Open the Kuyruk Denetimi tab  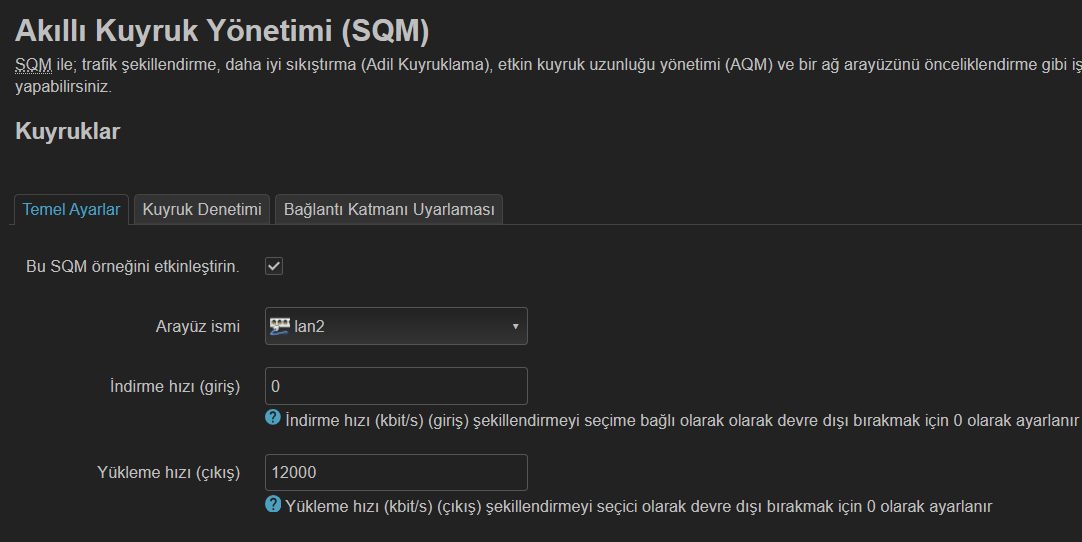point(201,209)
